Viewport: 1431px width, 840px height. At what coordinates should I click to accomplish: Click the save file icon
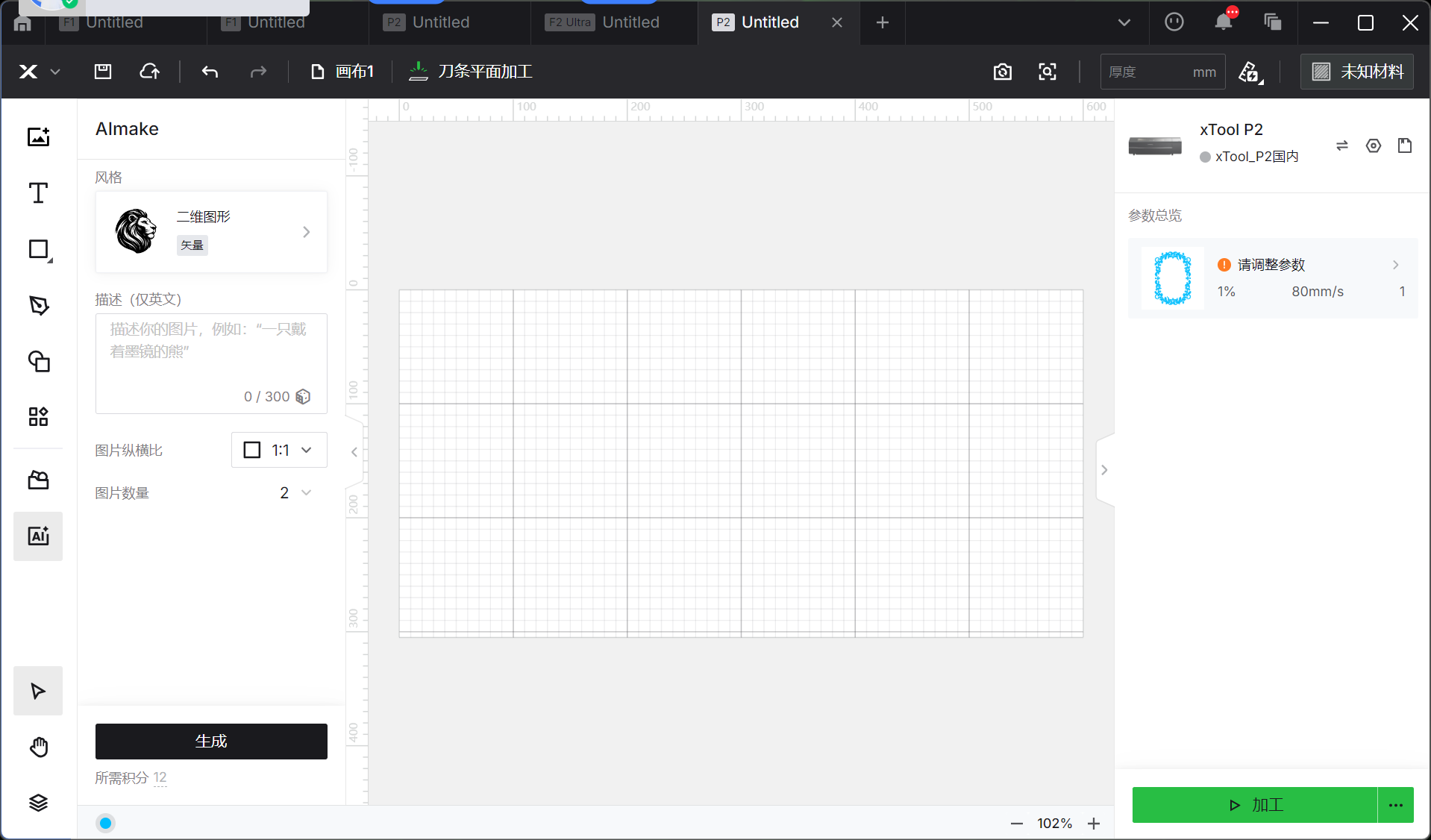coord(103,72)
